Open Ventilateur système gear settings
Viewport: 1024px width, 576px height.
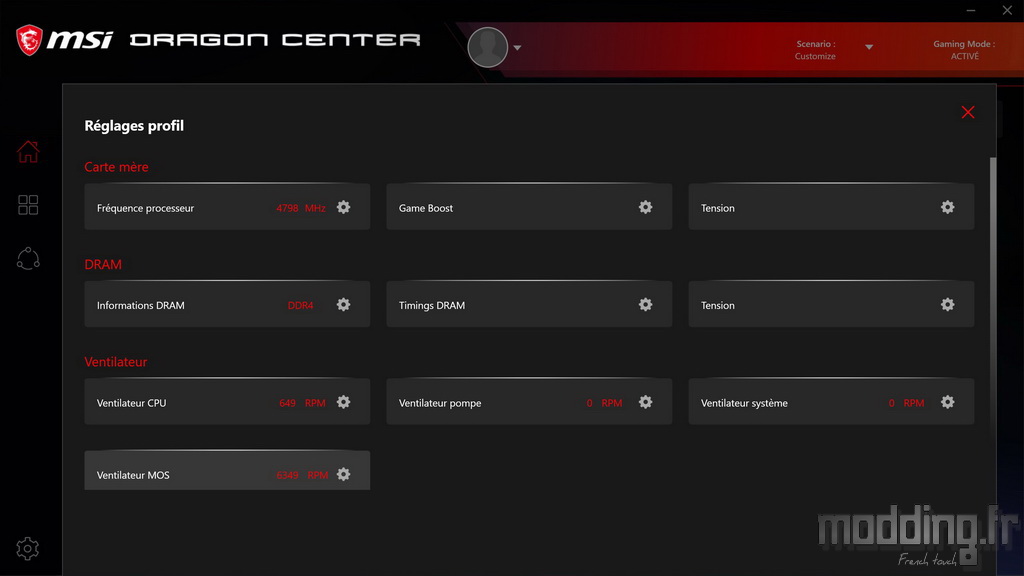point(948,402)
